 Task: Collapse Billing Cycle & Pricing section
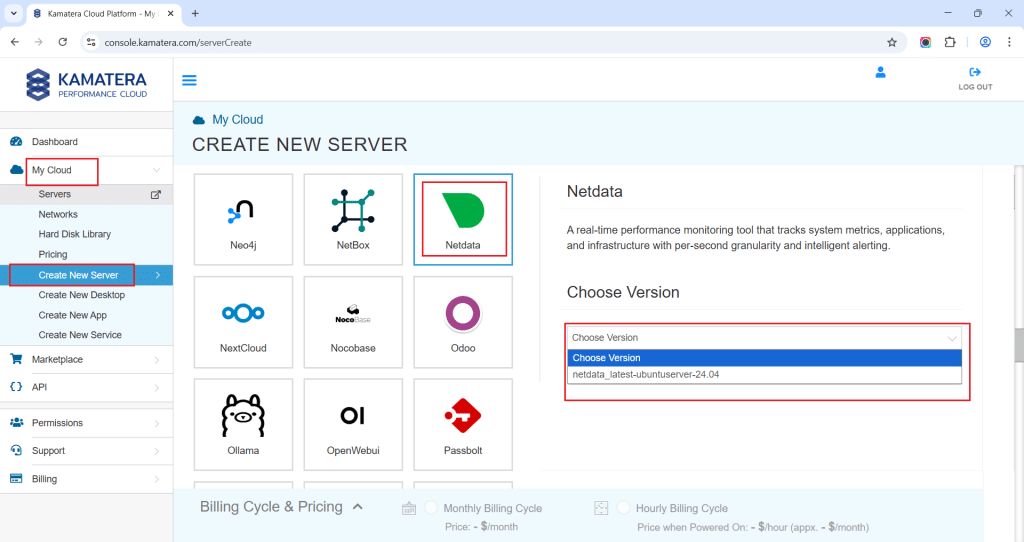coord(358,507)
